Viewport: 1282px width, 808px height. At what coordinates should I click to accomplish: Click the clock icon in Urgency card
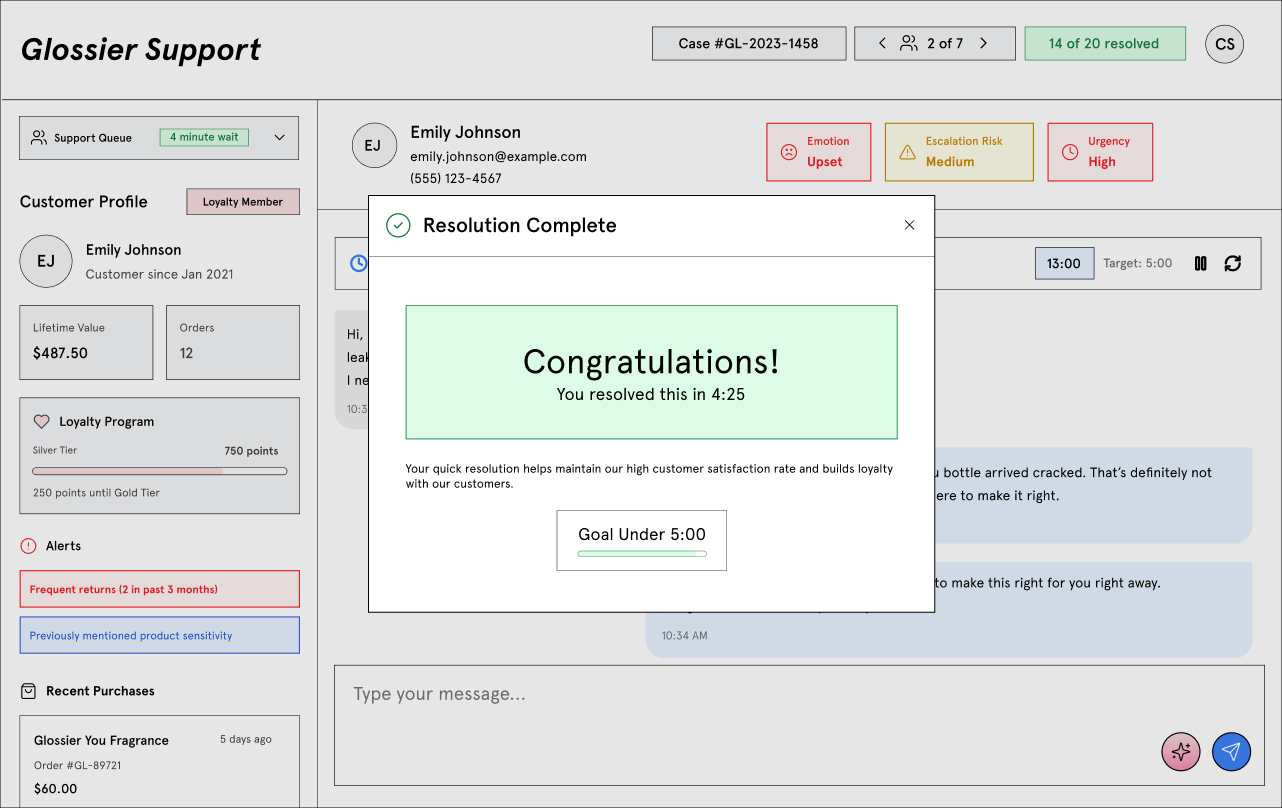1070,152
